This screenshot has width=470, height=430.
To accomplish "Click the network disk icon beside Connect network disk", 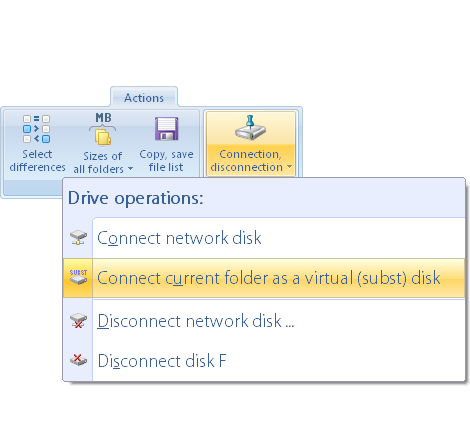I will pyautogui.click(x=78, y=238).
